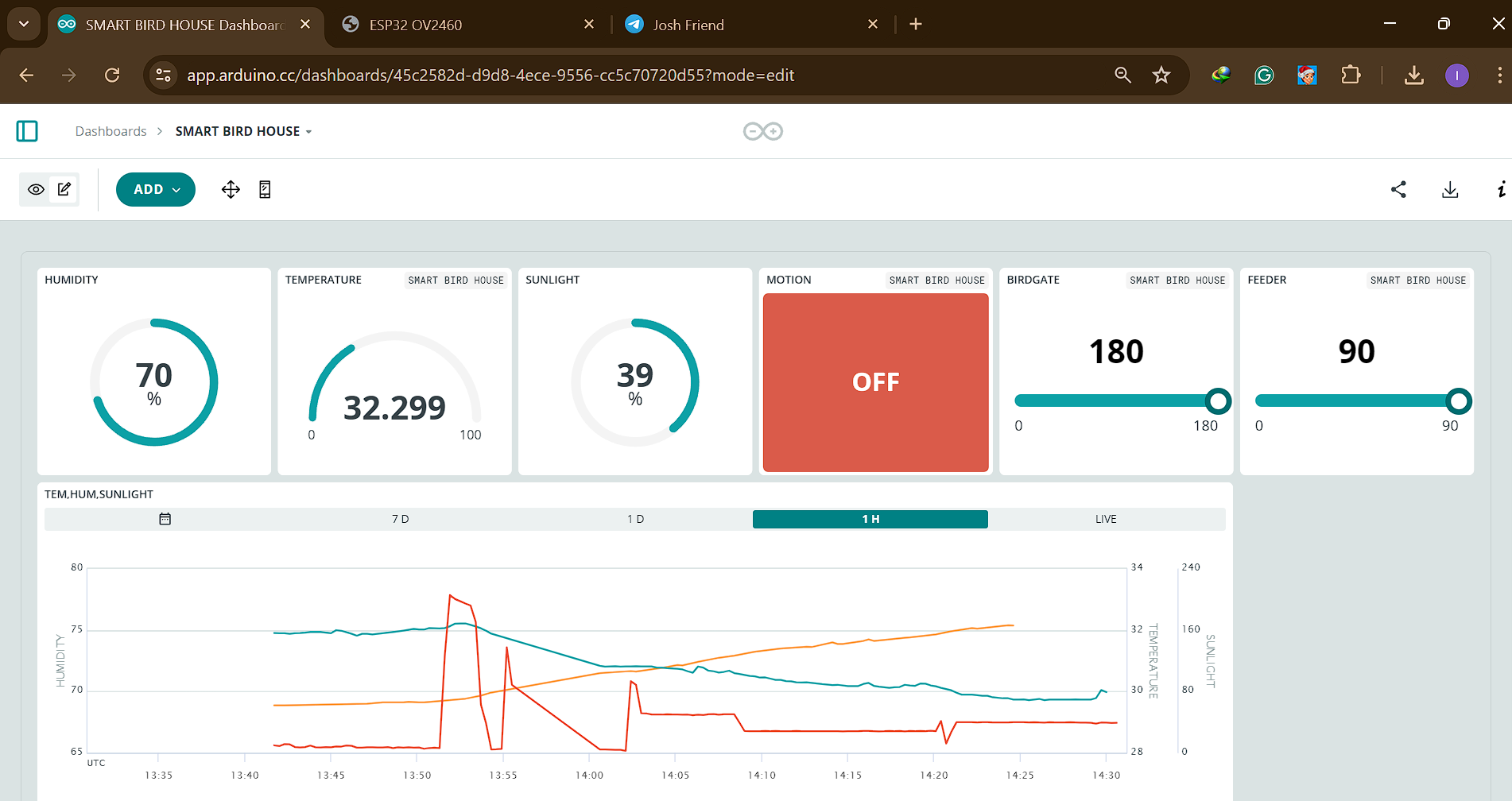The height and width of the screenshot is (801, 1512).
Task: Open the ADD widget dropdown
Action: [156, 189]
